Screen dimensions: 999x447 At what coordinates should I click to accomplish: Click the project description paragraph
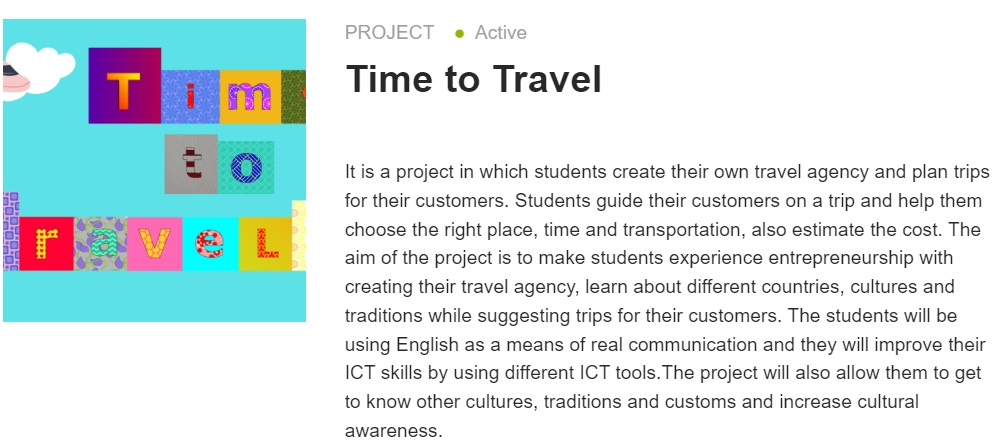tap(664, 301)
